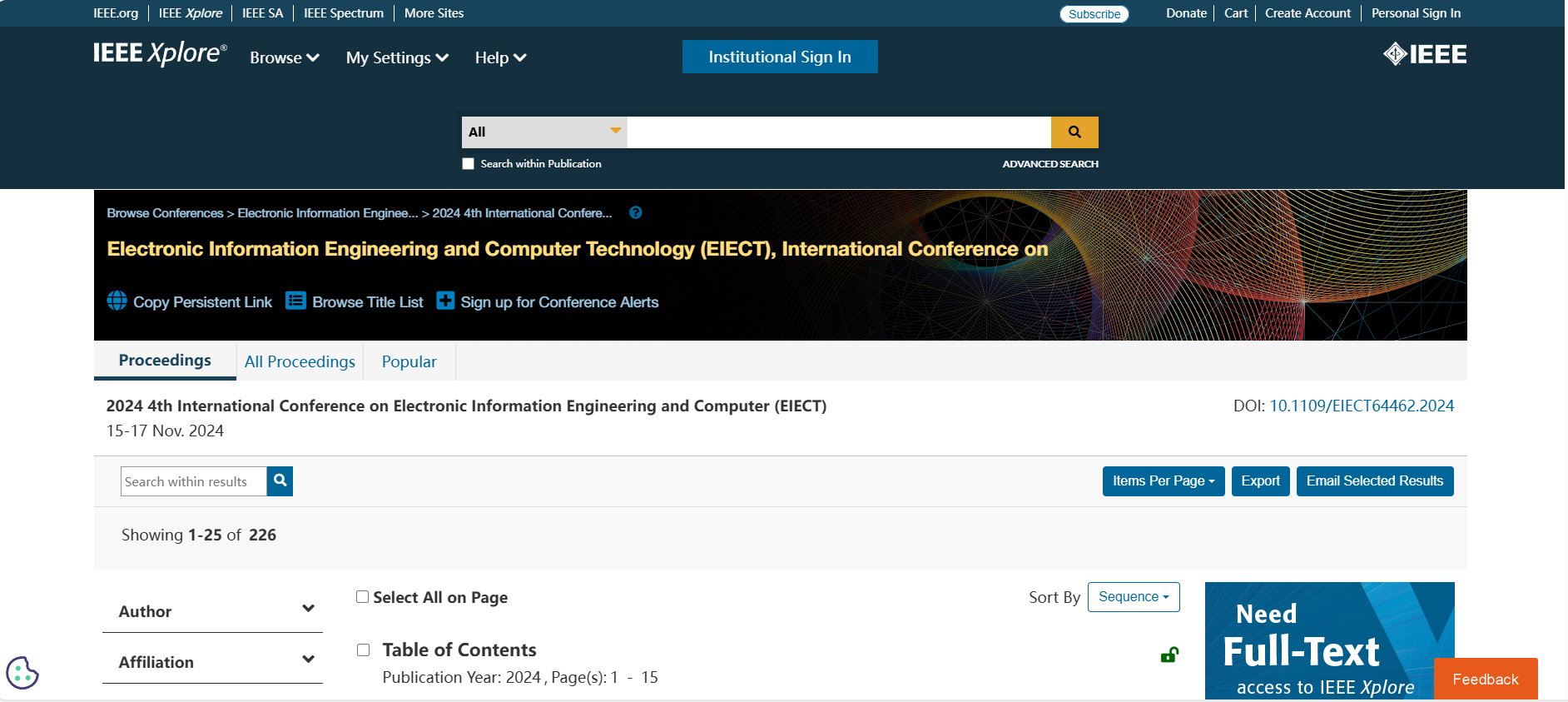Click the Export button
This screenshot has width=1568, height=702.
point(1261,480)
